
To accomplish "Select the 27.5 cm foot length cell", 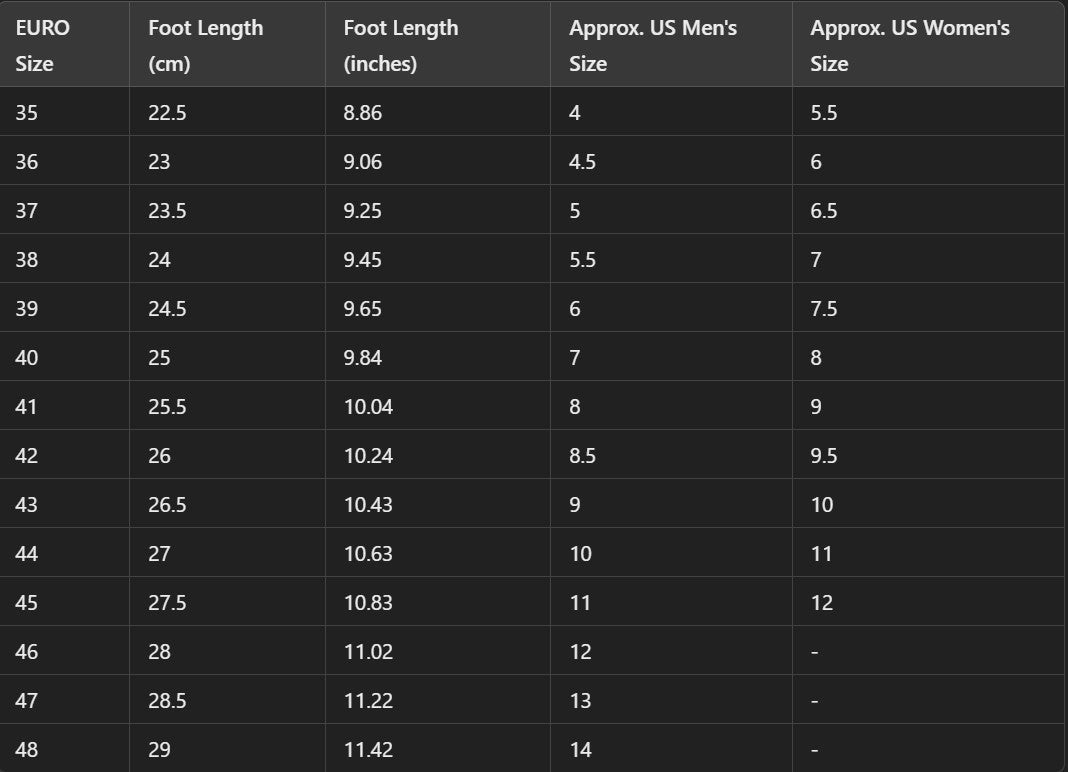I will [167, 603].
